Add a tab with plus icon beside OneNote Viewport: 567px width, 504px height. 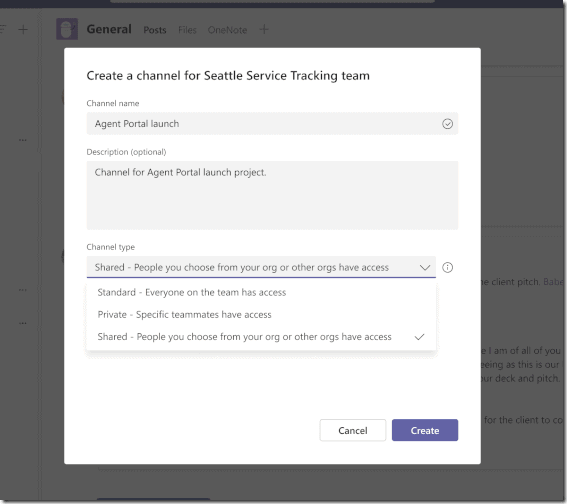[264, 29]
